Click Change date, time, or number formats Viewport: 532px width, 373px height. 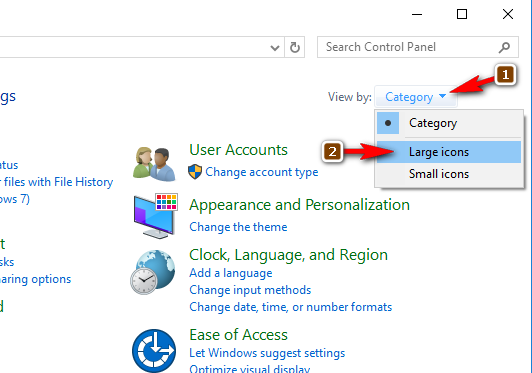(x=290, y=307)
